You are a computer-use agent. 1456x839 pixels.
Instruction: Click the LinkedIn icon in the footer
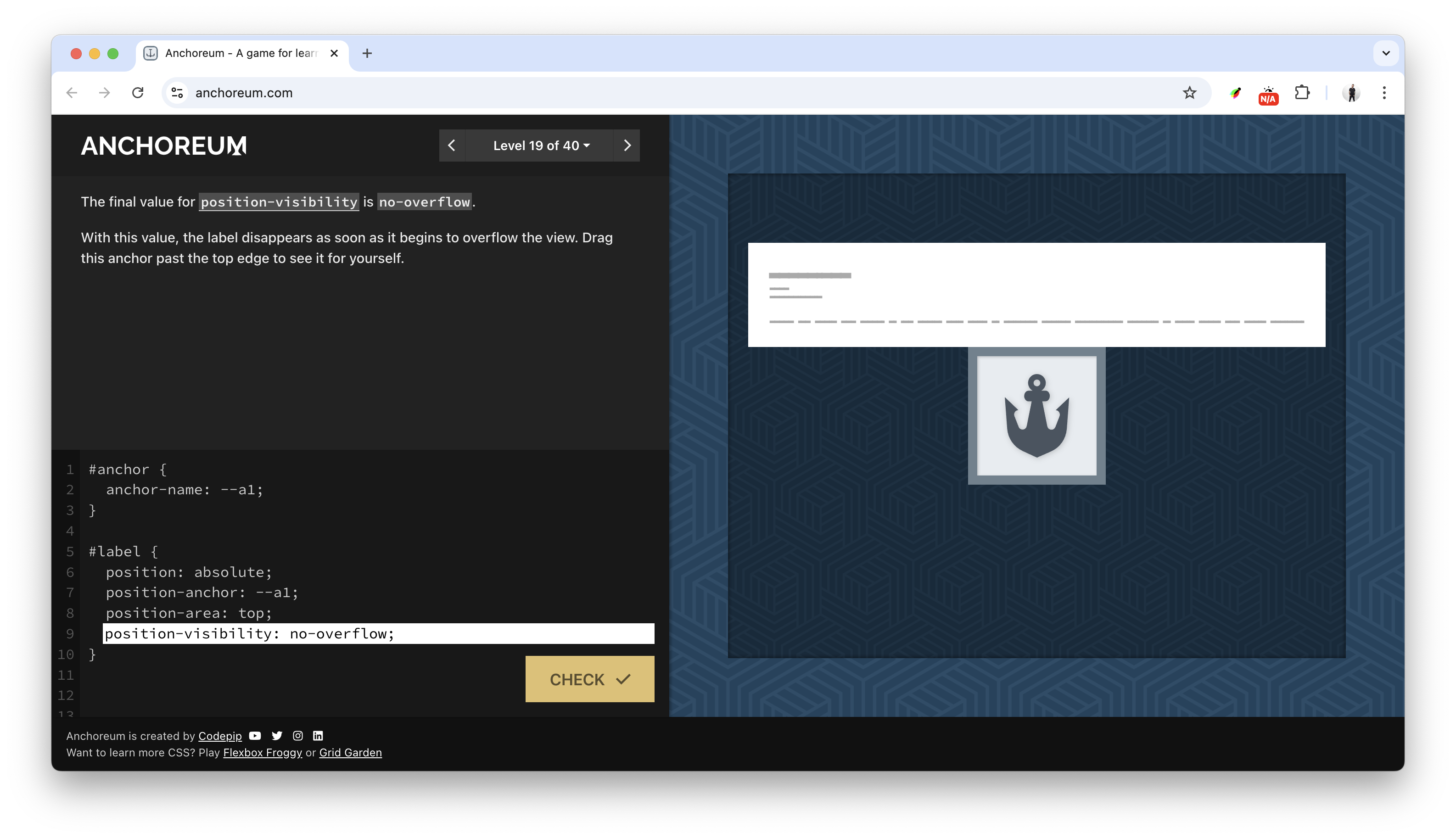tap(319, 736)
